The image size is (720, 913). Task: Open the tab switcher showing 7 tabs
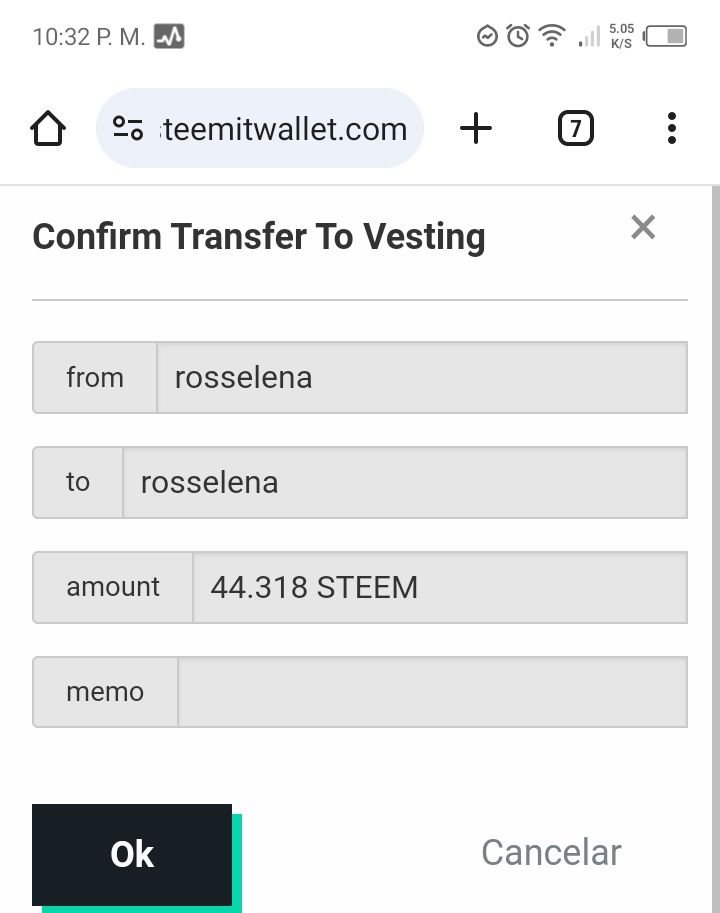coord(576,128)
